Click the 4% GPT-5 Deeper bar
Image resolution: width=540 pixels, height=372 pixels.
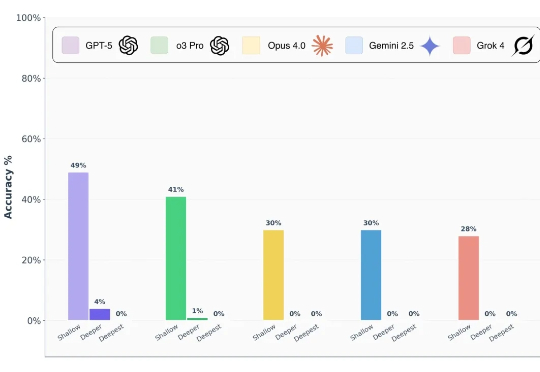click(x=100, y=314)
